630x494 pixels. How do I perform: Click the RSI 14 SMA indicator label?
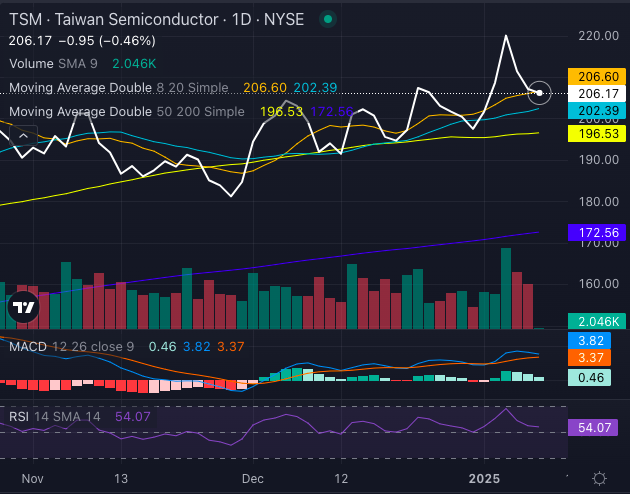58,414
